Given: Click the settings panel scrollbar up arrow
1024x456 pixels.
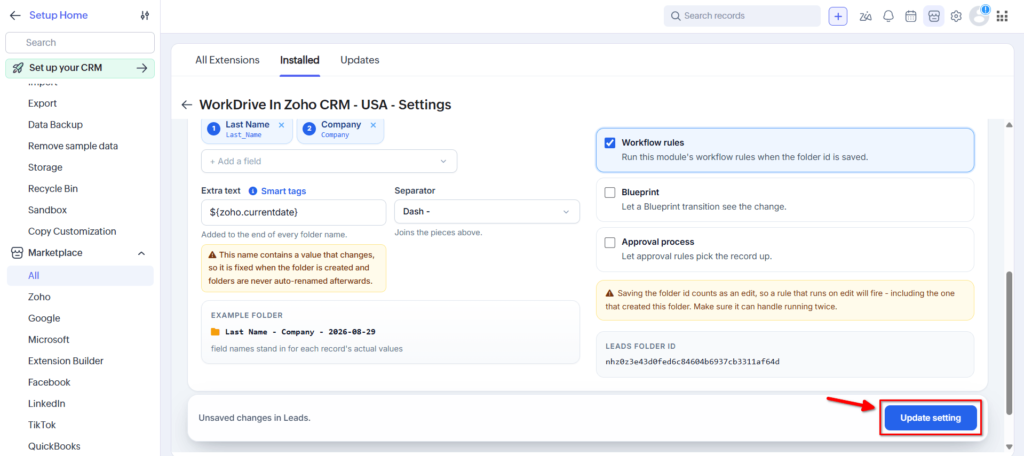Looking at the screenshot, I should (1010, 125).
